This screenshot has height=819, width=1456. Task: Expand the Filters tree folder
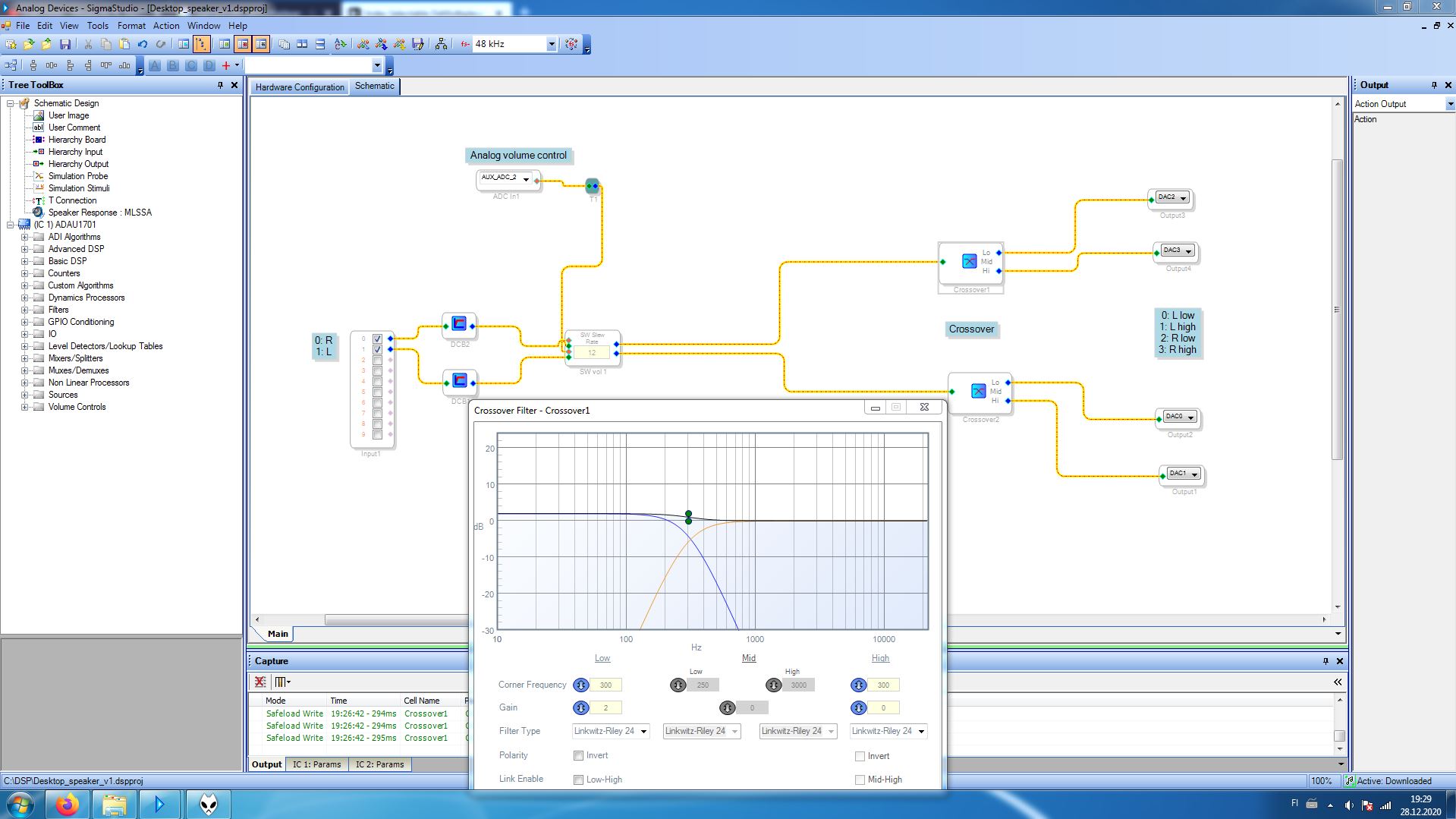(24, 310)
